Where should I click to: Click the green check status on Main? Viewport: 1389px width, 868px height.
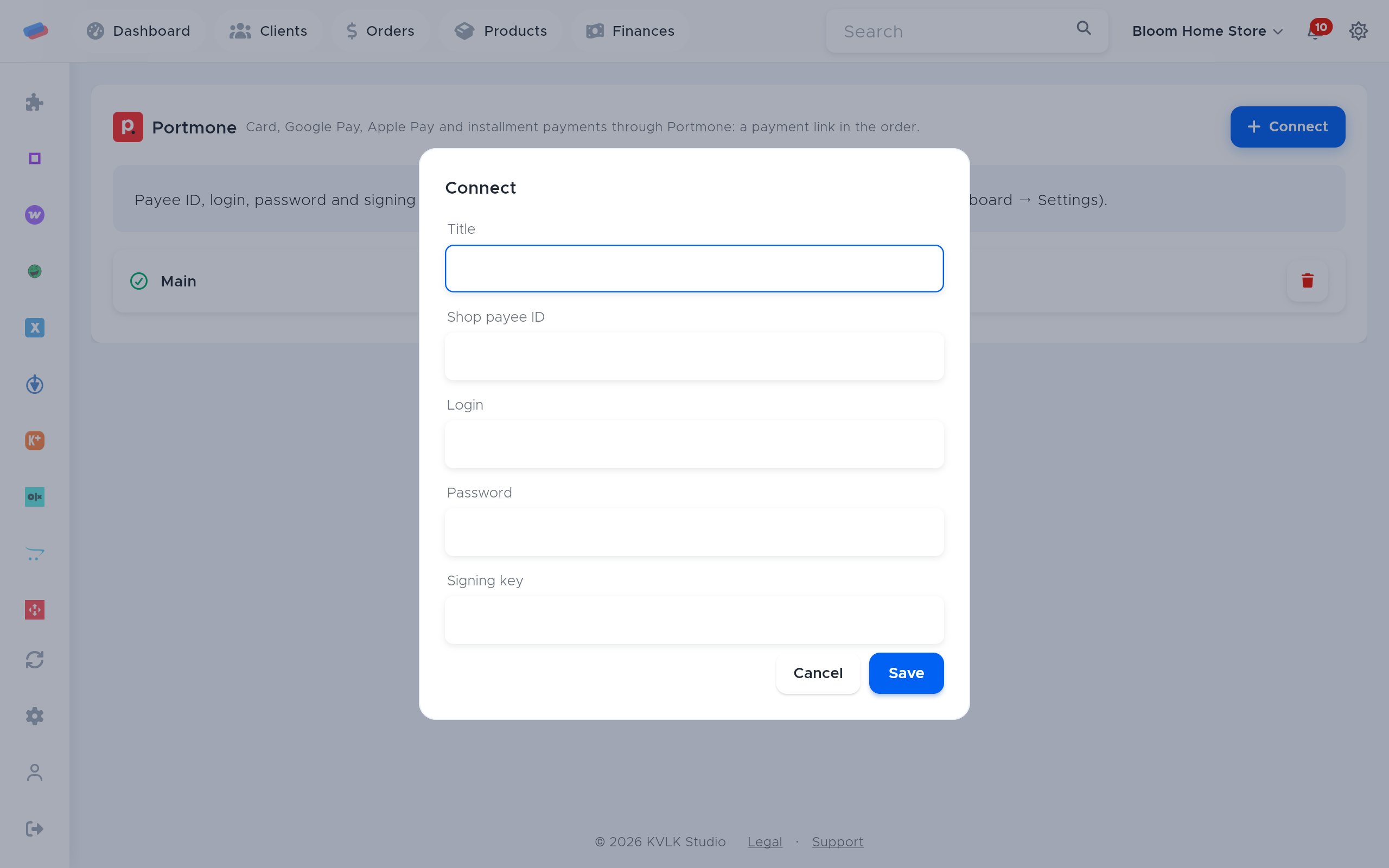tap(139, 280)
